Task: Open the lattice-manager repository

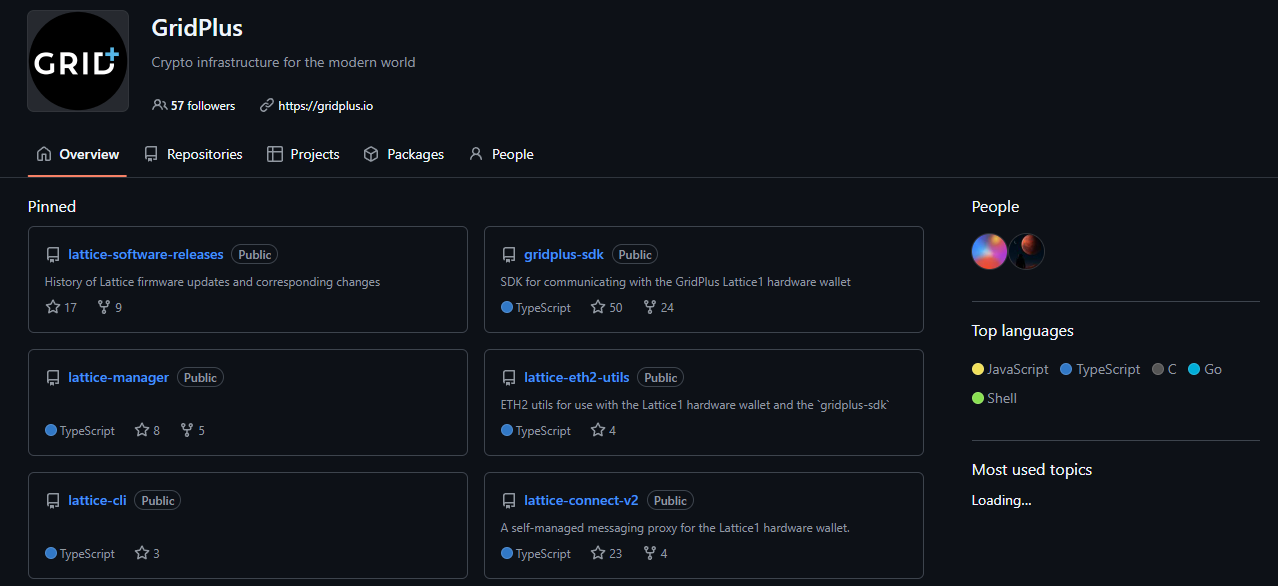Action: (x=118, y=377)
